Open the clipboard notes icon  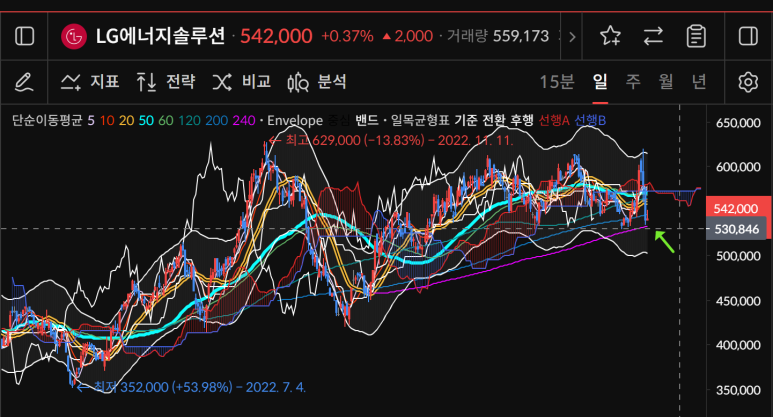pos(696,36)
